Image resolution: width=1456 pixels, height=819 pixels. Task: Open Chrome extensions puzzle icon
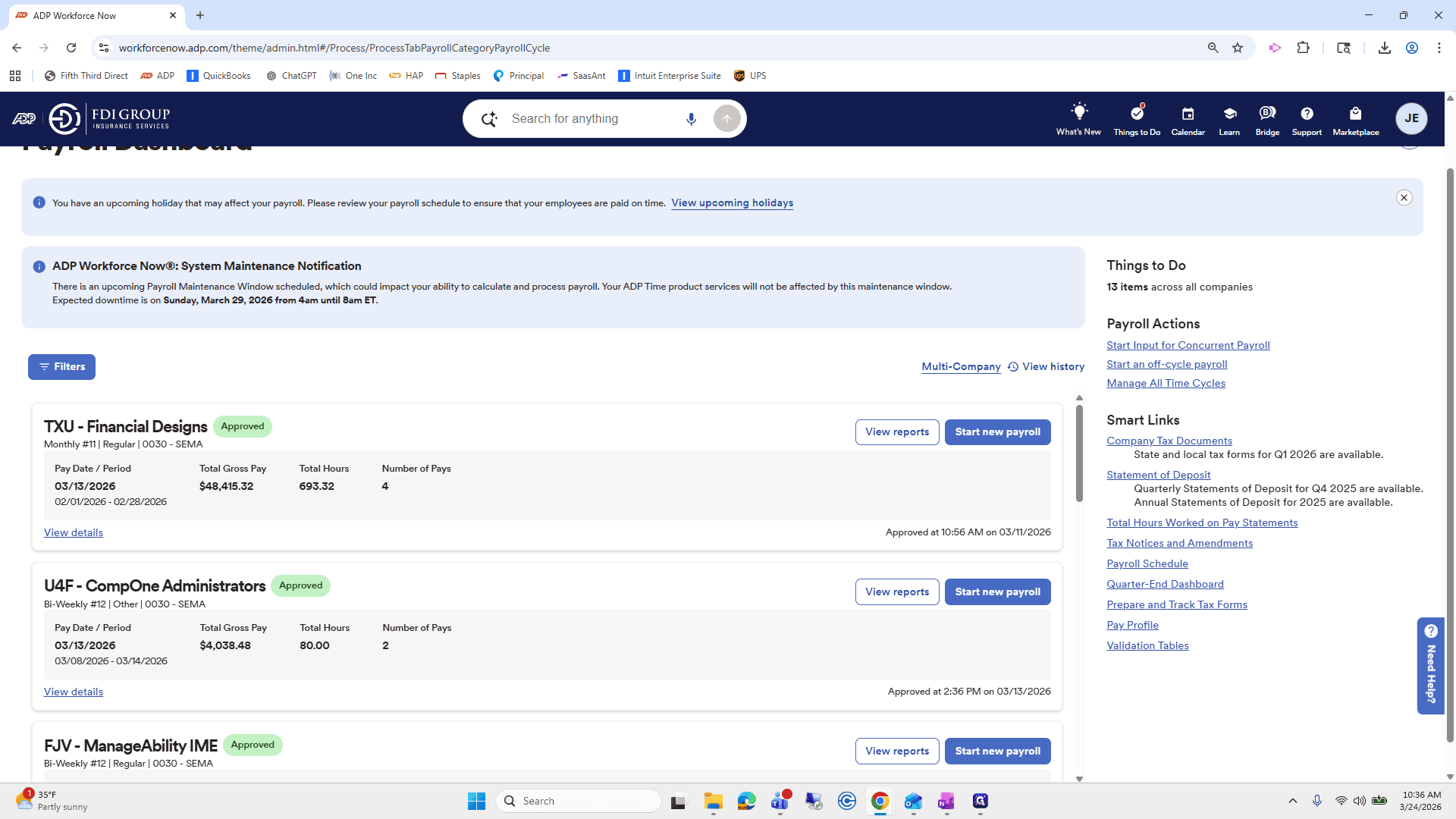coord(1304,48)
